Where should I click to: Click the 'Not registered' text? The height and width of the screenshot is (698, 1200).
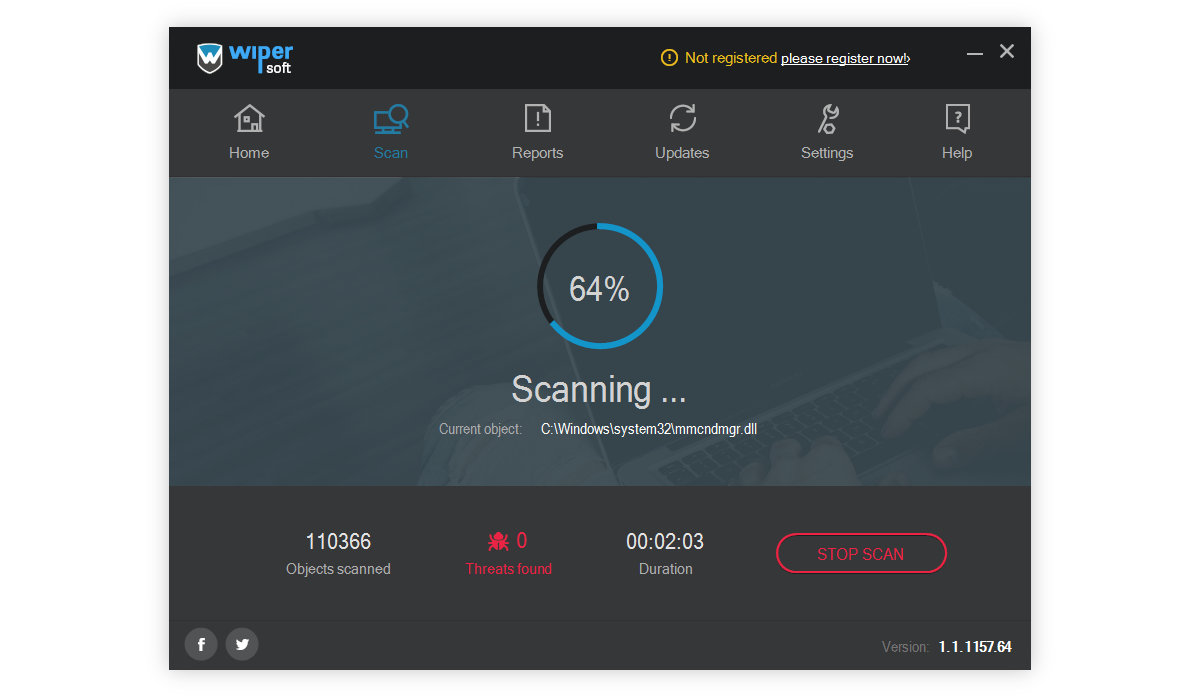[731, 58]
